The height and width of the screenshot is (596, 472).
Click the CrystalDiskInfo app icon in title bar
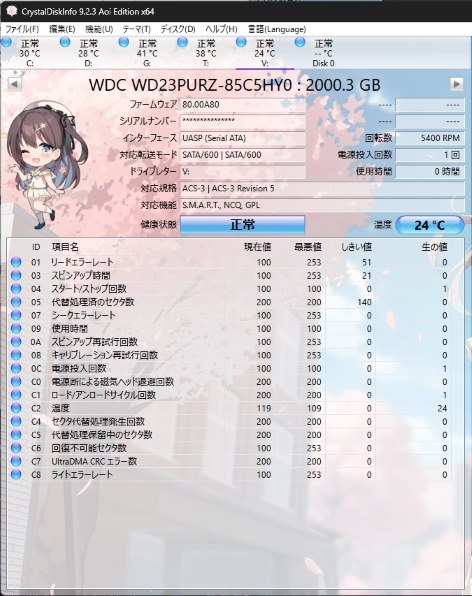[11, 11]
